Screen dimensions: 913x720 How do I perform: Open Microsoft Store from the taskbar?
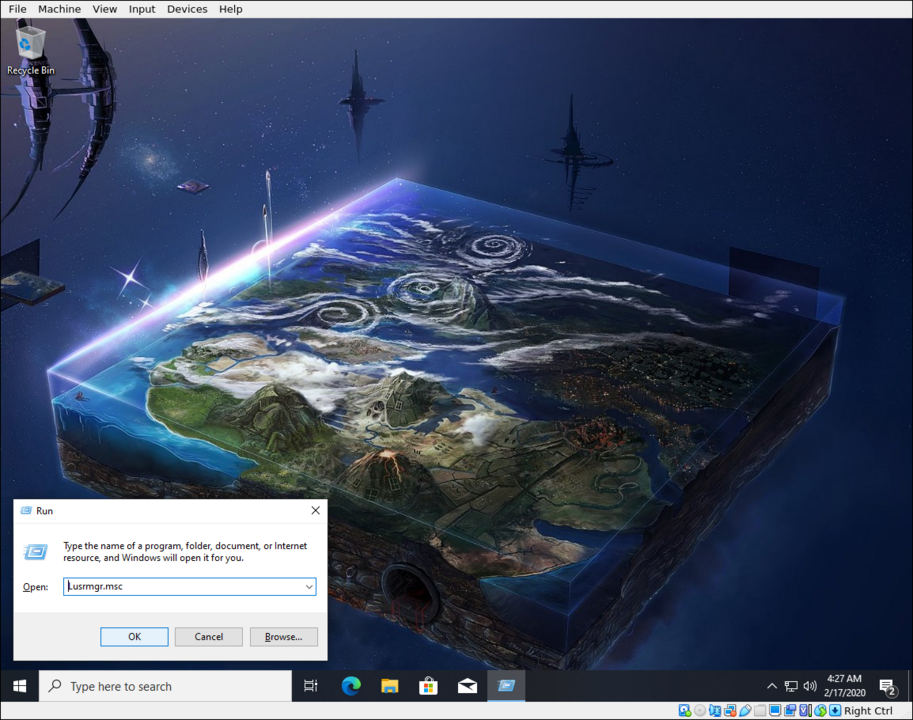coord(429,686)
